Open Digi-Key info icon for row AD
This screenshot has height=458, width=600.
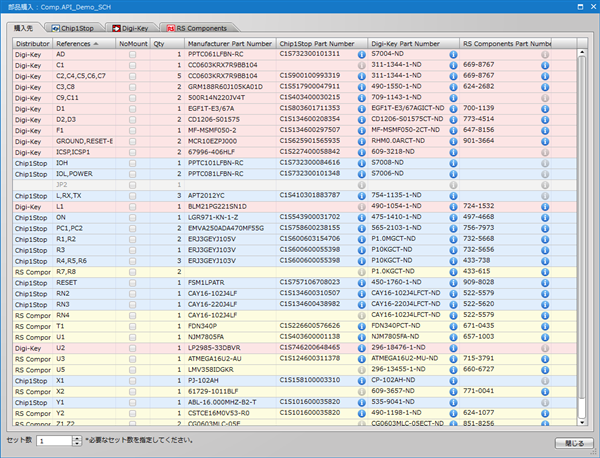click(453, 54)
